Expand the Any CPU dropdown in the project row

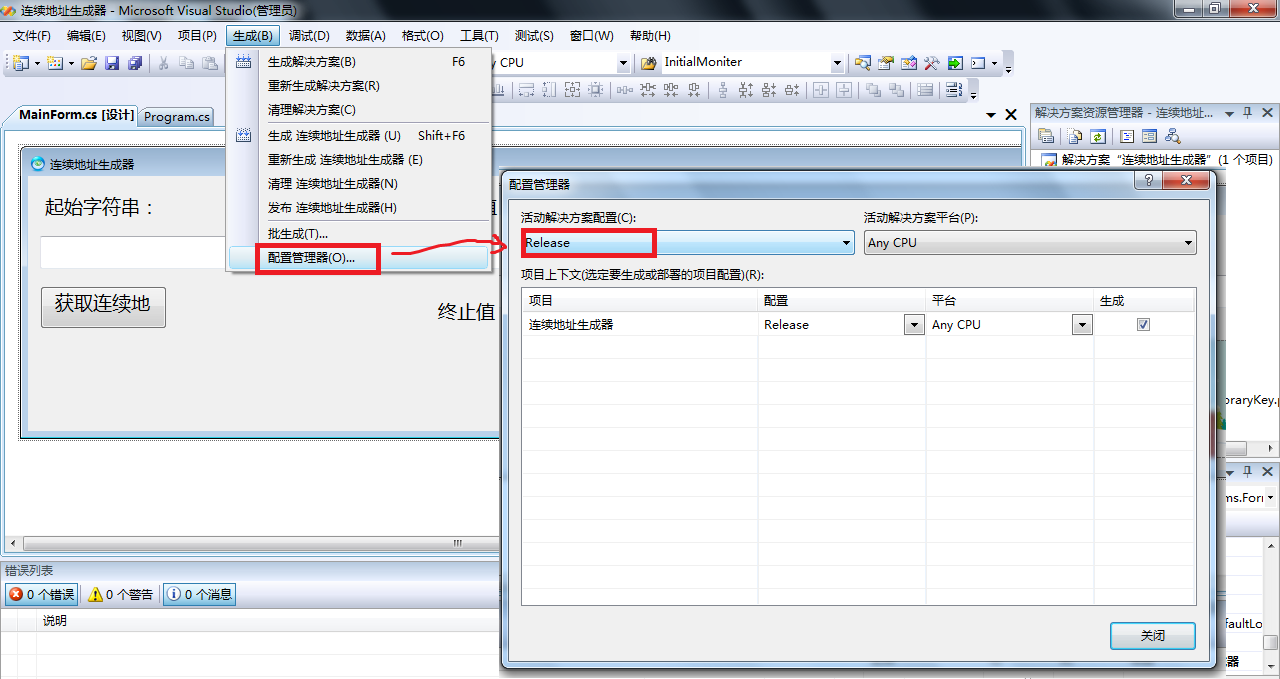click(x=1082, y=325)
